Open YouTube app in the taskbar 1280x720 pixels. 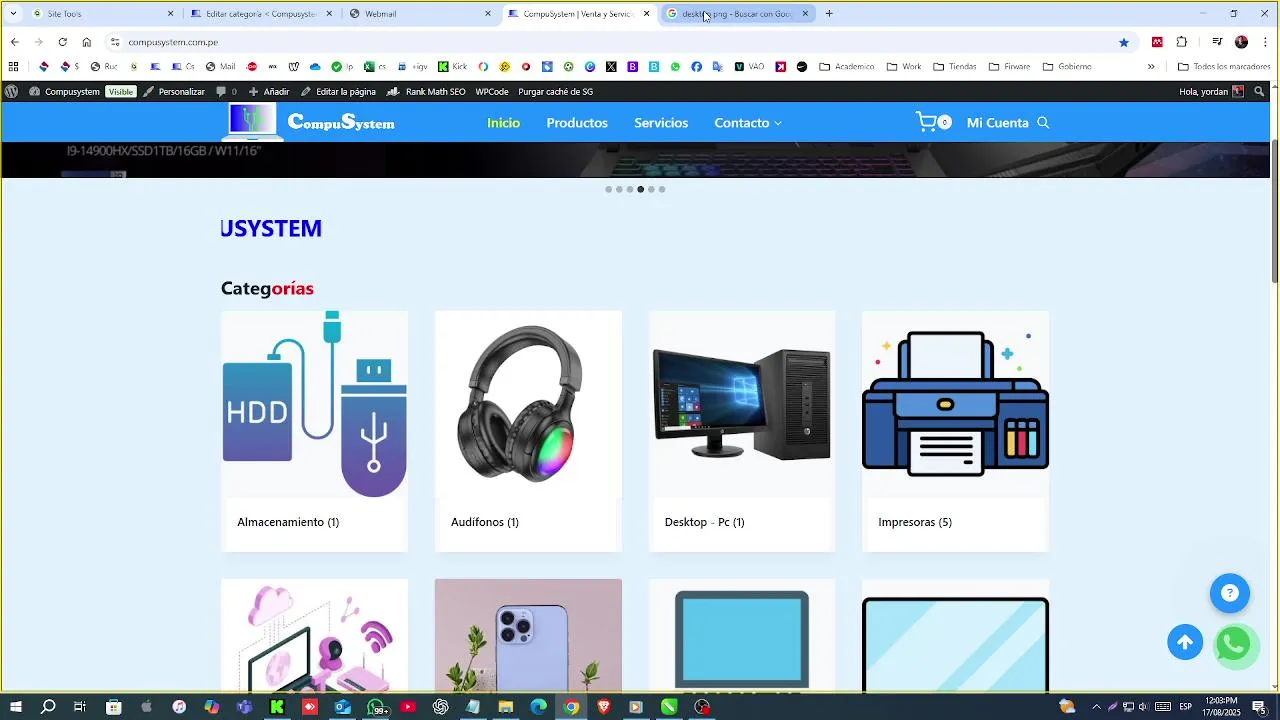408,707
